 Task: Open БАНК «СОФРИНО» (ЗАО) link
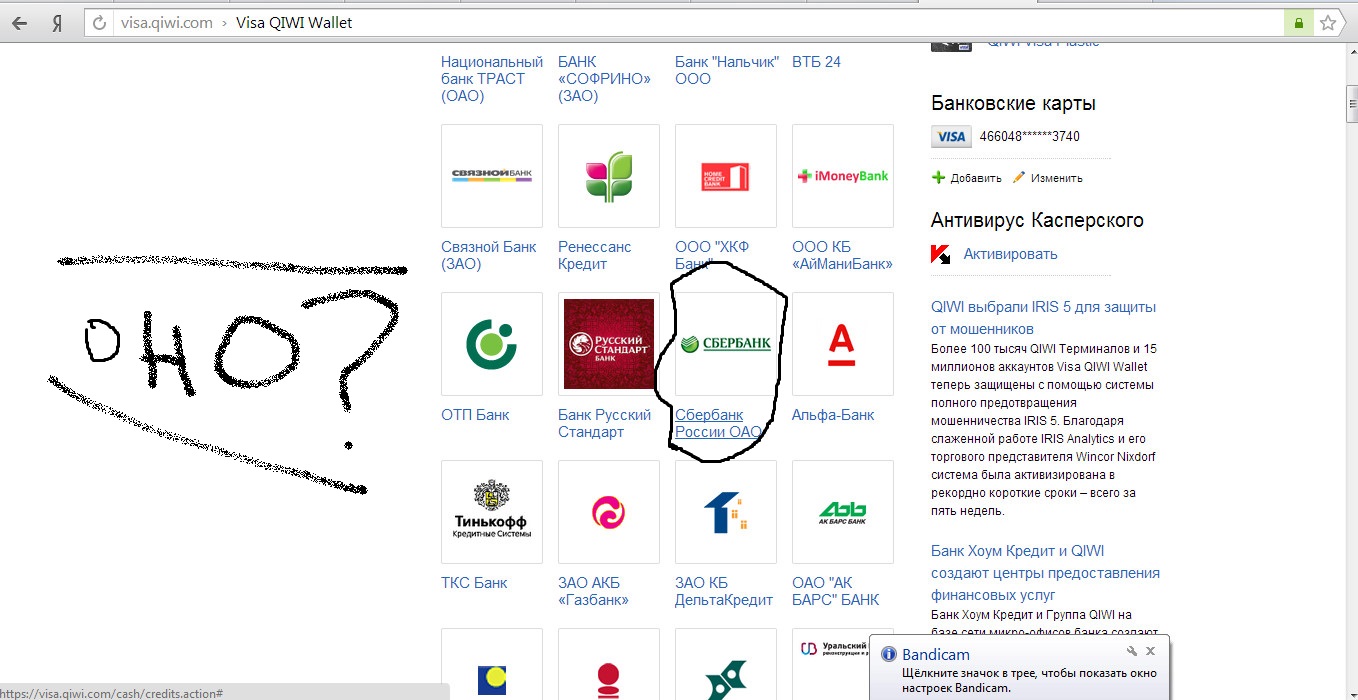(605, 79)
